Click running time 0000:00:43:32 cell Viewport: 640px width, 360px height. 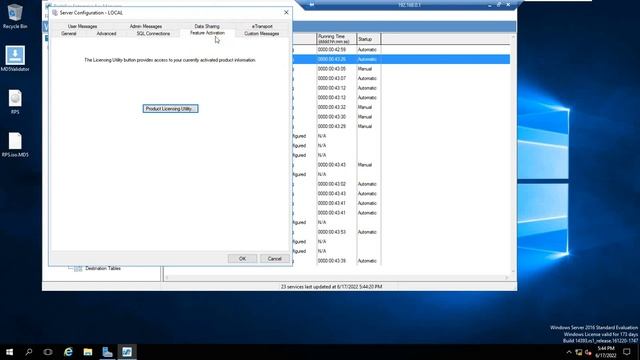(x=331, y=107)
